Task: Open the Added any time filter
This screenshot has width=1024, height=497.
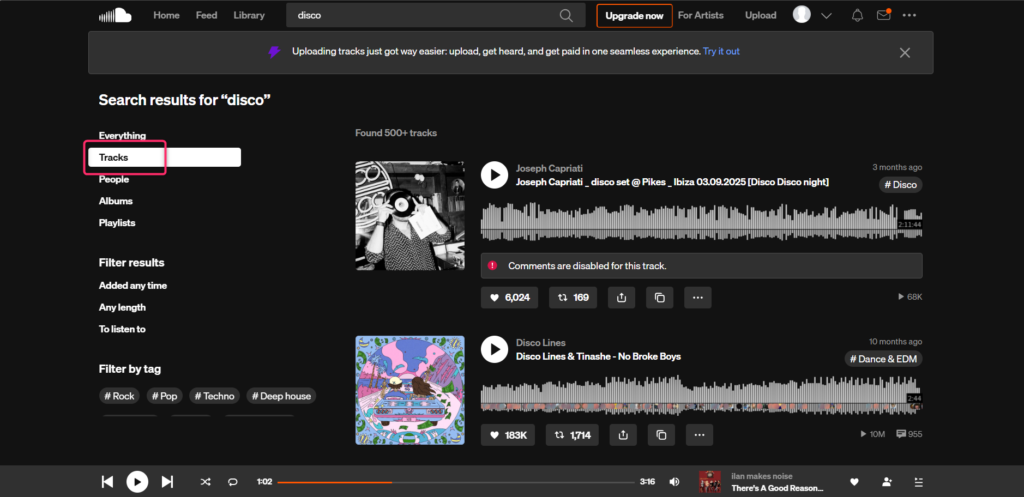Action: coord(132,286)
